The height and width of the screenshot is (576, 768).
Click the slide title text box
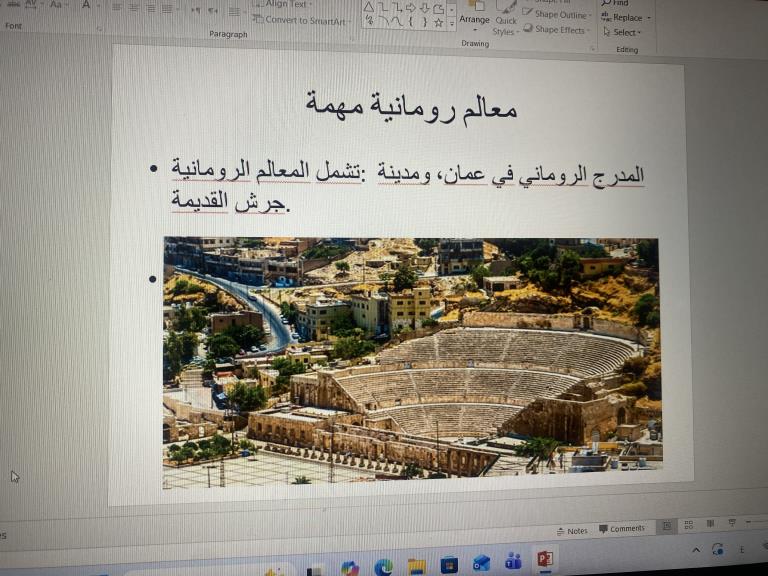[x=411, y=105]
